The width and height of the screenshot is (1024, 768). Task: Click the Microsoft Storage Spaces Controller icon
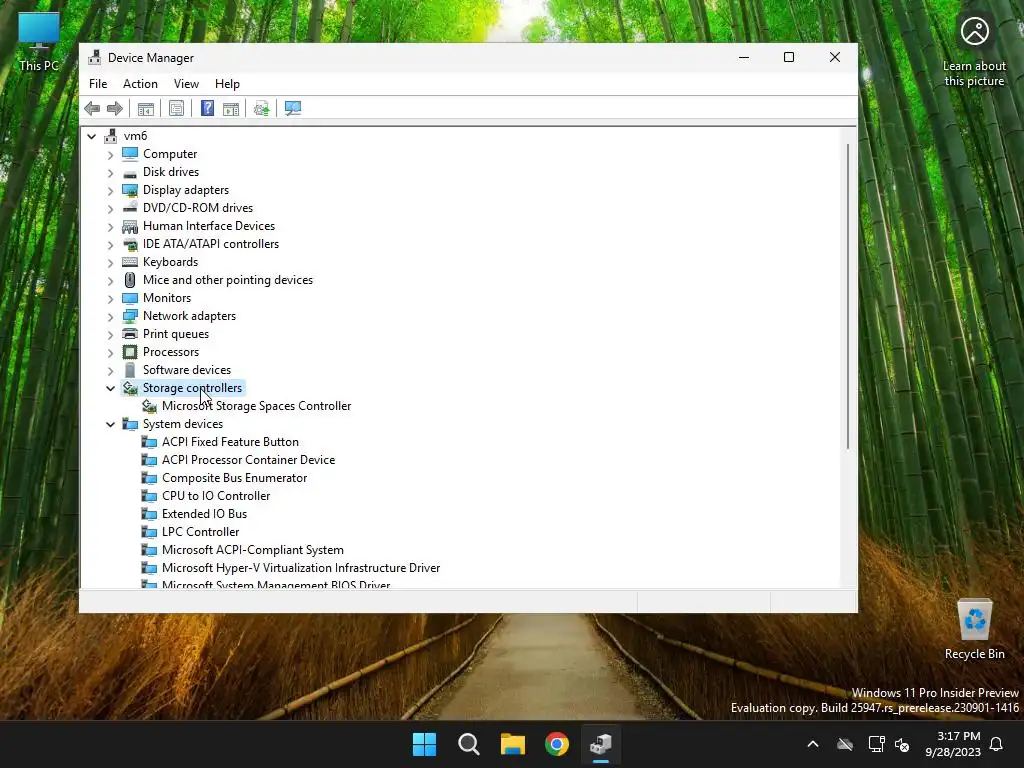coord(150,406)
